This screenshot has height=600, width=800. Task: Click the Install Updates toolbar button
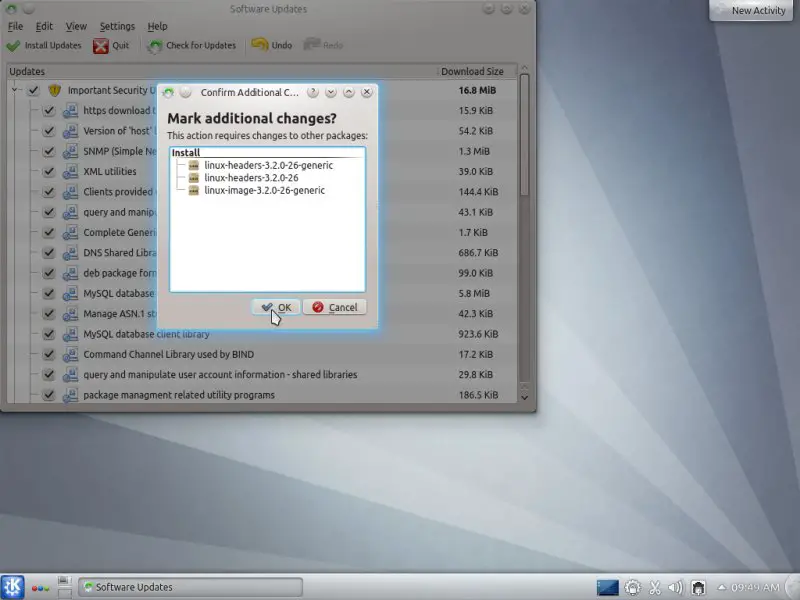(x=44, y=45)
